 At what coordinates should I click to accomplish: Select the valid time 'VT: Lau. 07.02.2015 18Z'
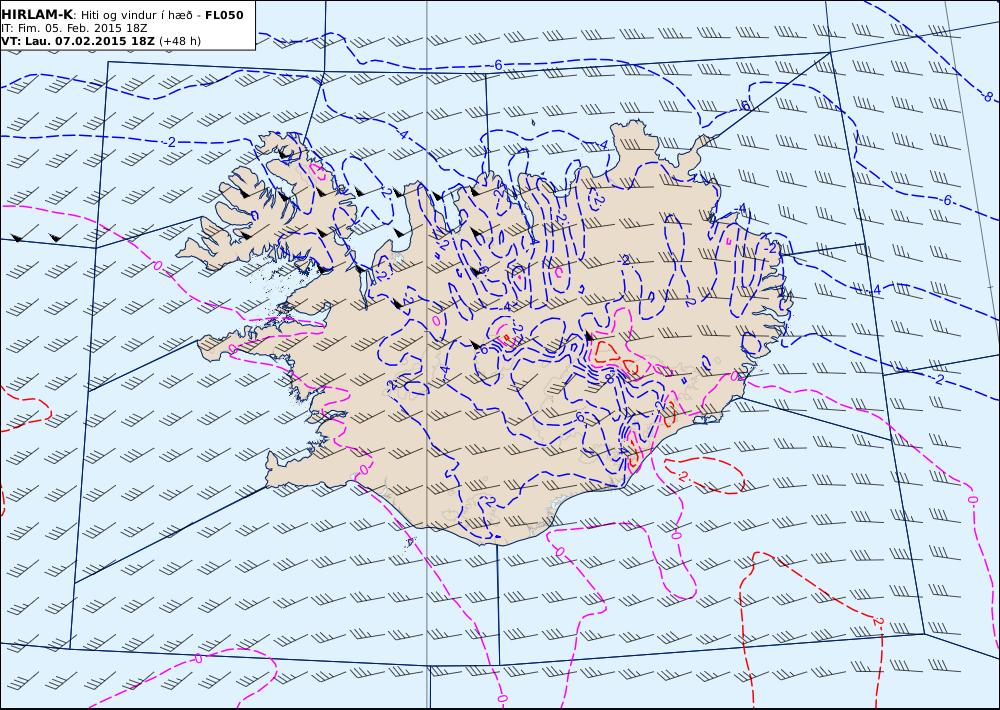pos(78,41)
